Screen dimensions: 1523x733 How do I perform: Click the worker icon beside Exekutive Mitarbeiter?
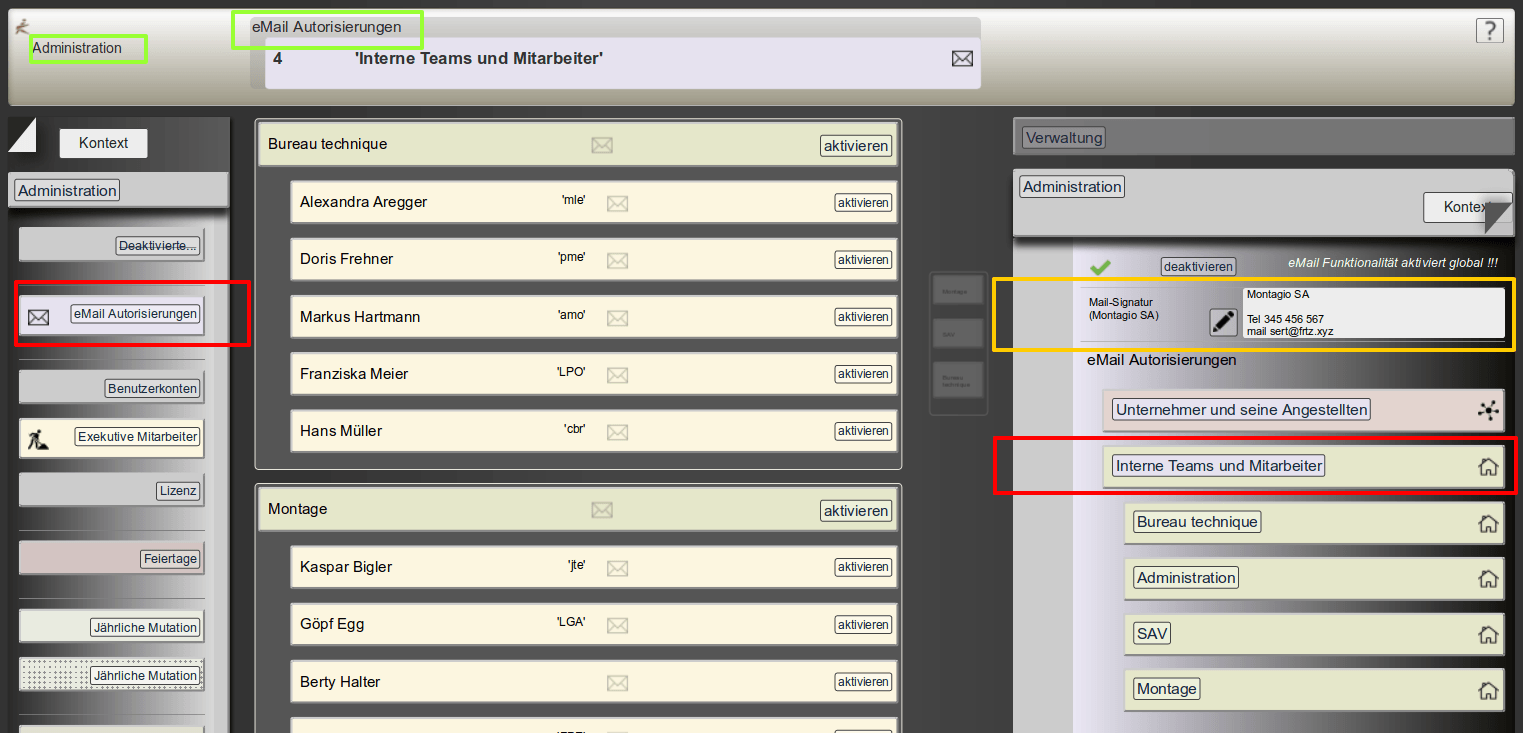click(x=37, y=437)
